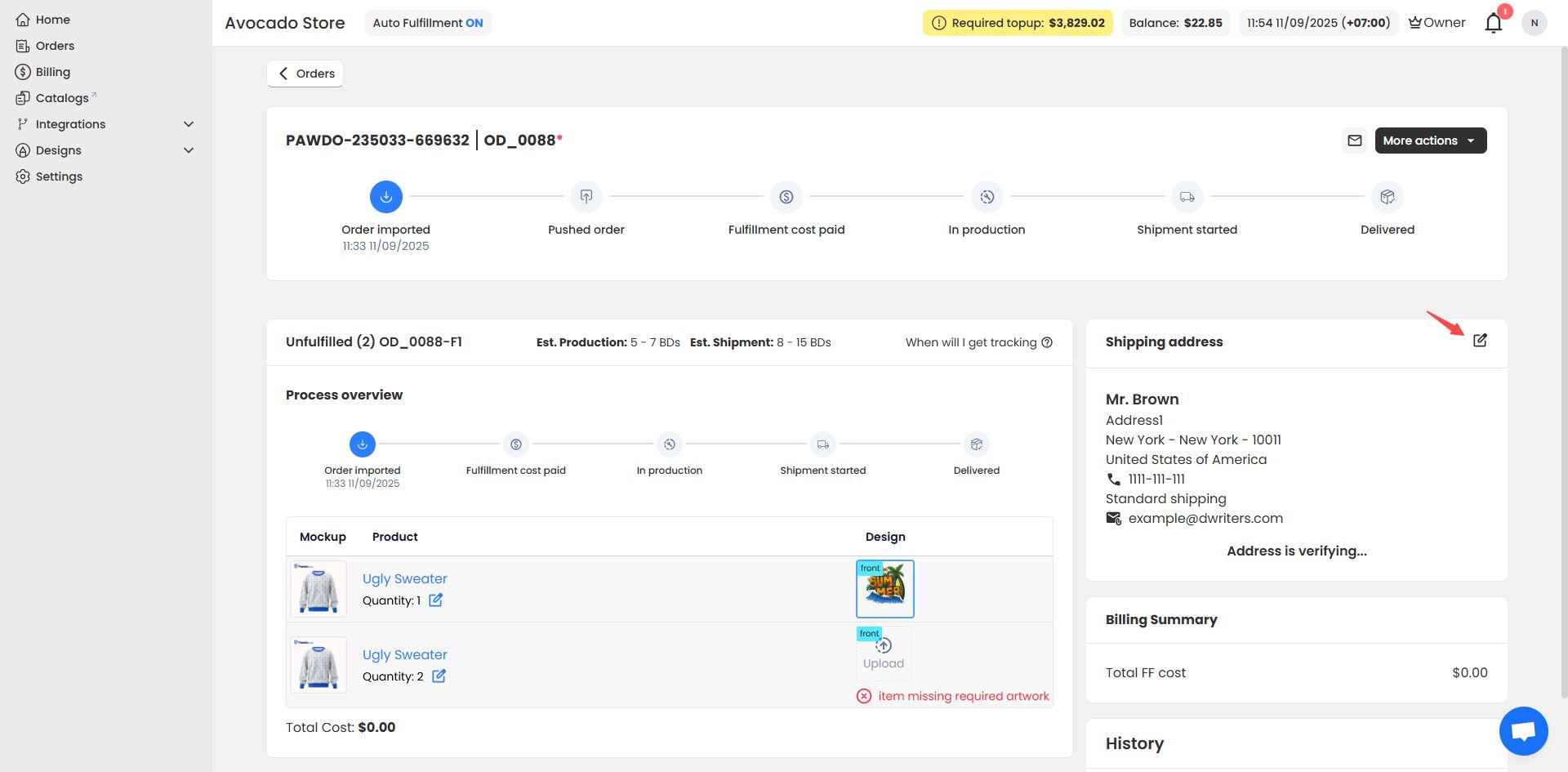Click the tracking help question mark icon

click(x=1047, y=342)
